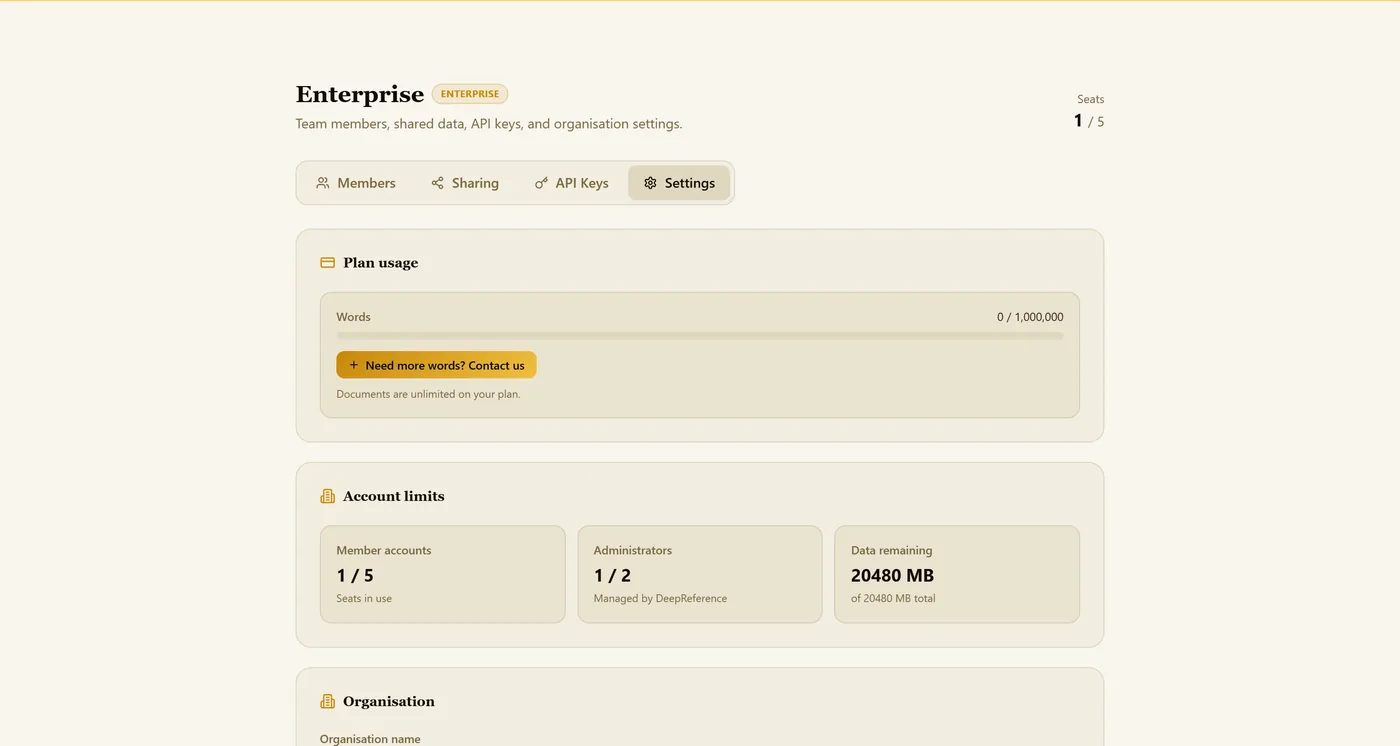Click the Account limits section heading
The height and width of the screenshot is (746, 1400).
point(393,496)
